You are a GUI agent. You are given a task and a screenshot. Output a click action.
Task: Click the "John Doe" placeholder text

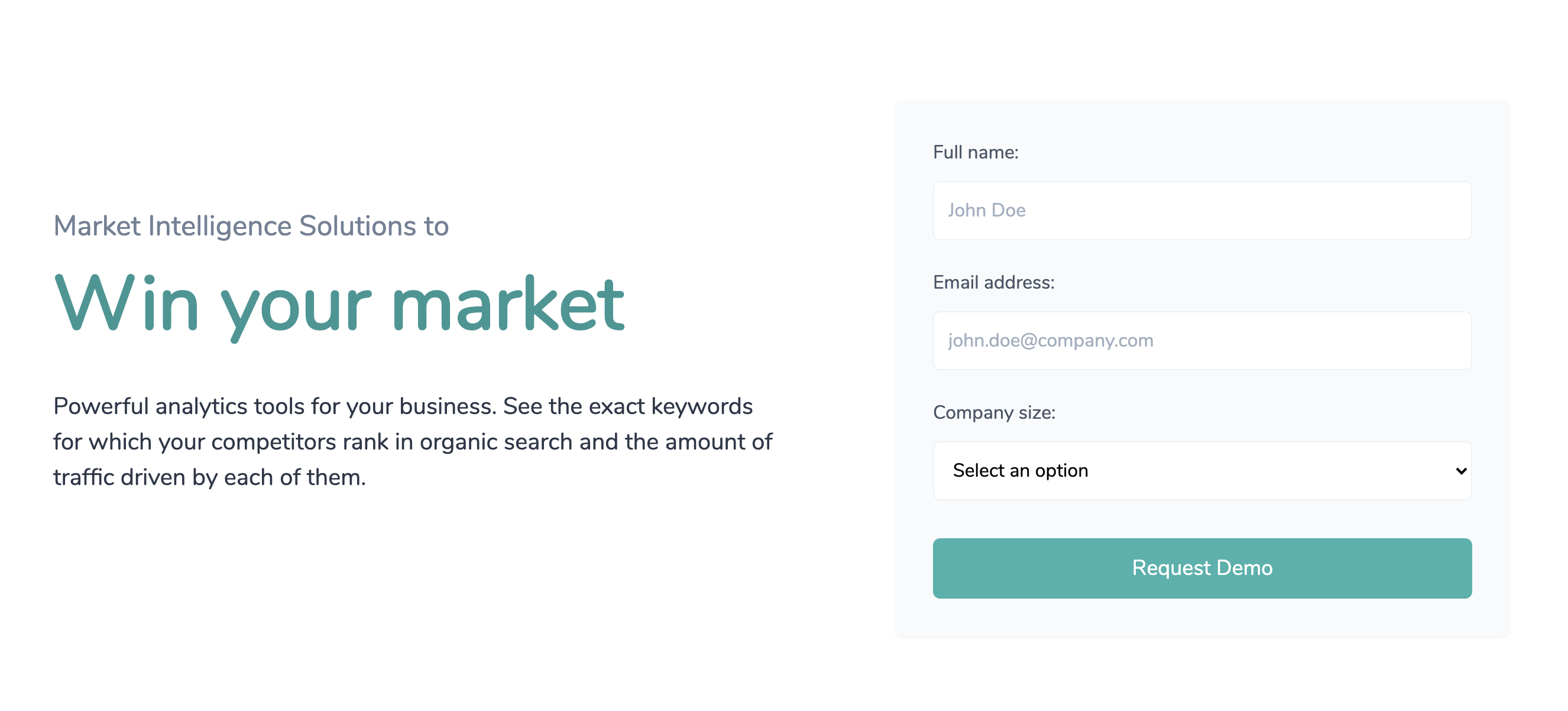tap(986, 211)
